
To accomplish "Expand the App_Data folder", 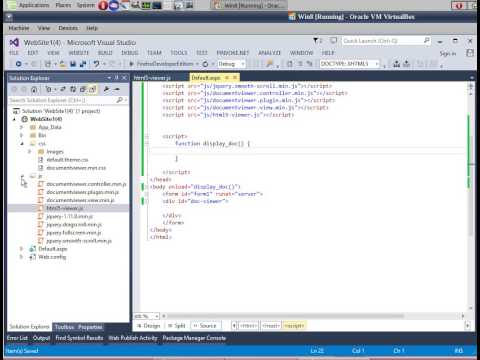I will (x=22, y=127).
